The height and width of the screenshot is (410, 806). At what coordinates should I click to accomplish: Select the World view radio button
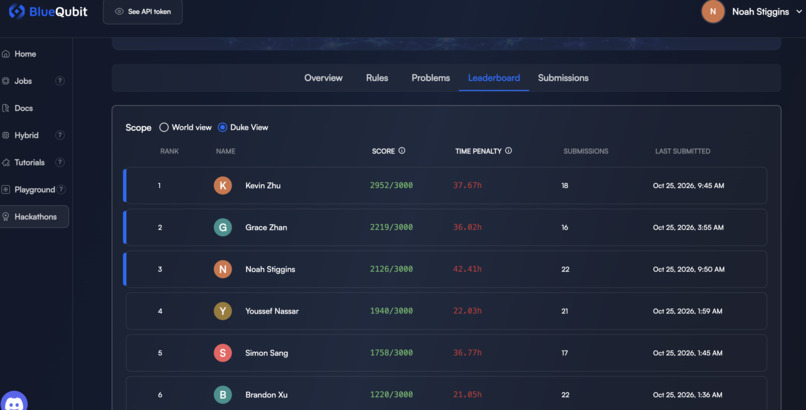tap(164, 127)
